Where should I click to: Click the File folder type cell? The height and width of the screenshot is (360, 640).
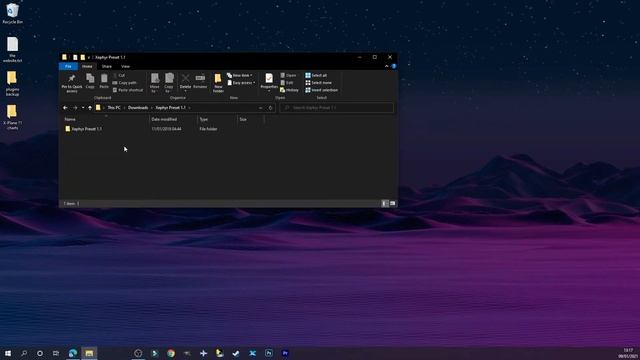[x=208, y=129]
